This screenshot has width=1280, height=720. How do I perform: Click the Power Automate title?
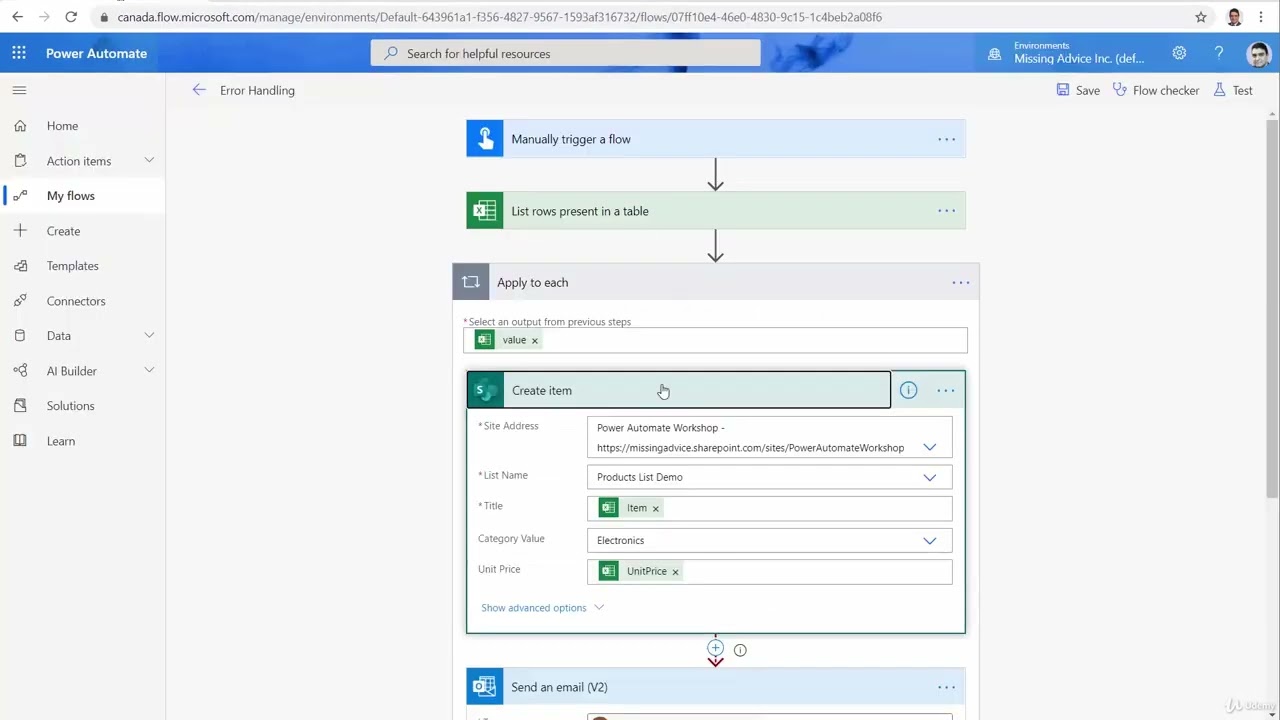pyautogui.click(x=96, y=53)
